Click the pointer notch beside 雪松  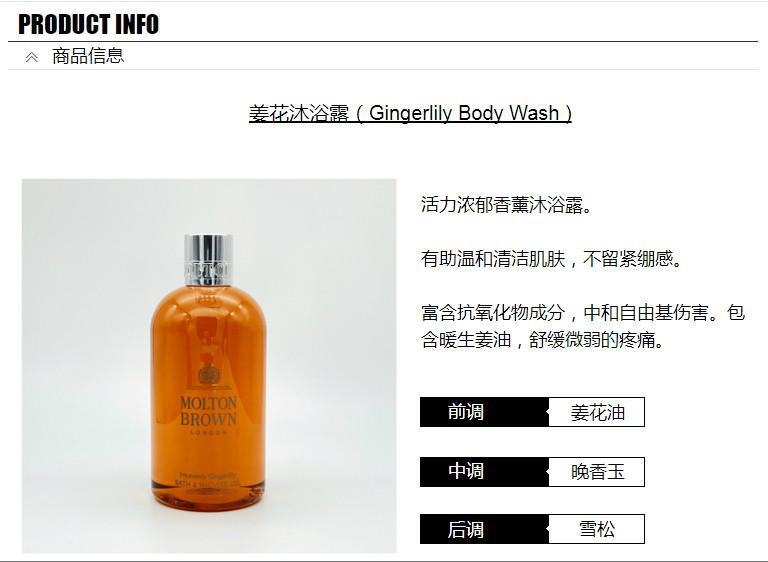[547, 529]
